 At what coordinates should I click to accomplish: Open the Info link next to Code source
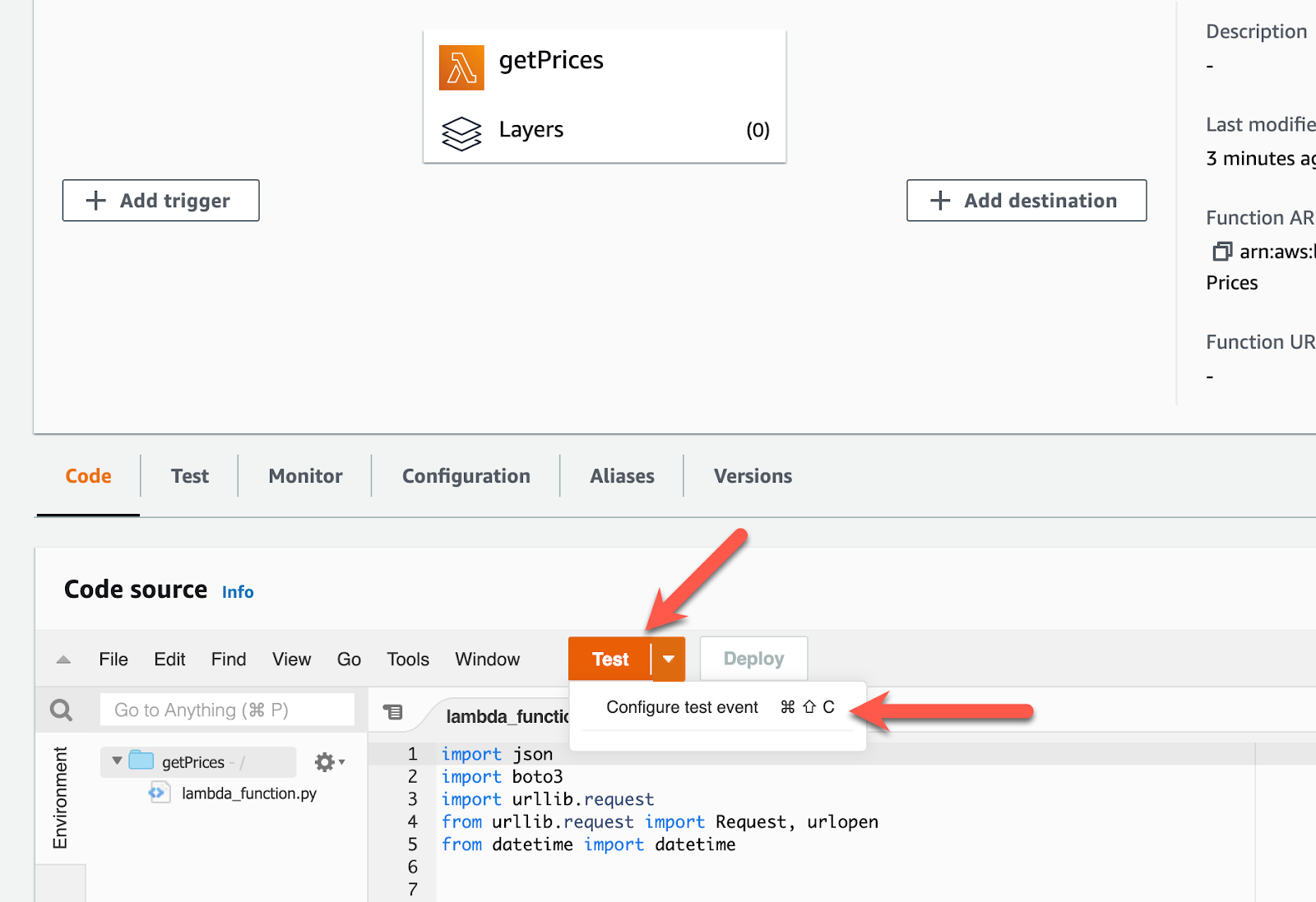tap(238, 592)
